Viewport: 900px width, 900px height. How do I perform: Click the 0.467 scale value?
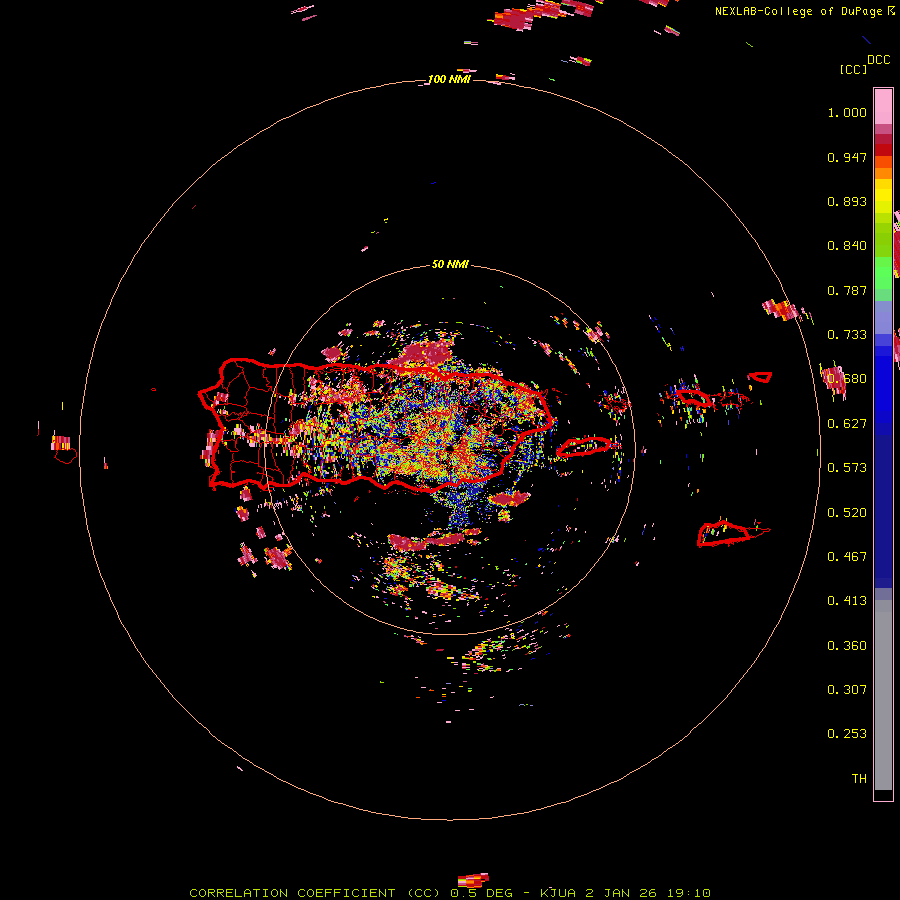click(x=847, y=557)
